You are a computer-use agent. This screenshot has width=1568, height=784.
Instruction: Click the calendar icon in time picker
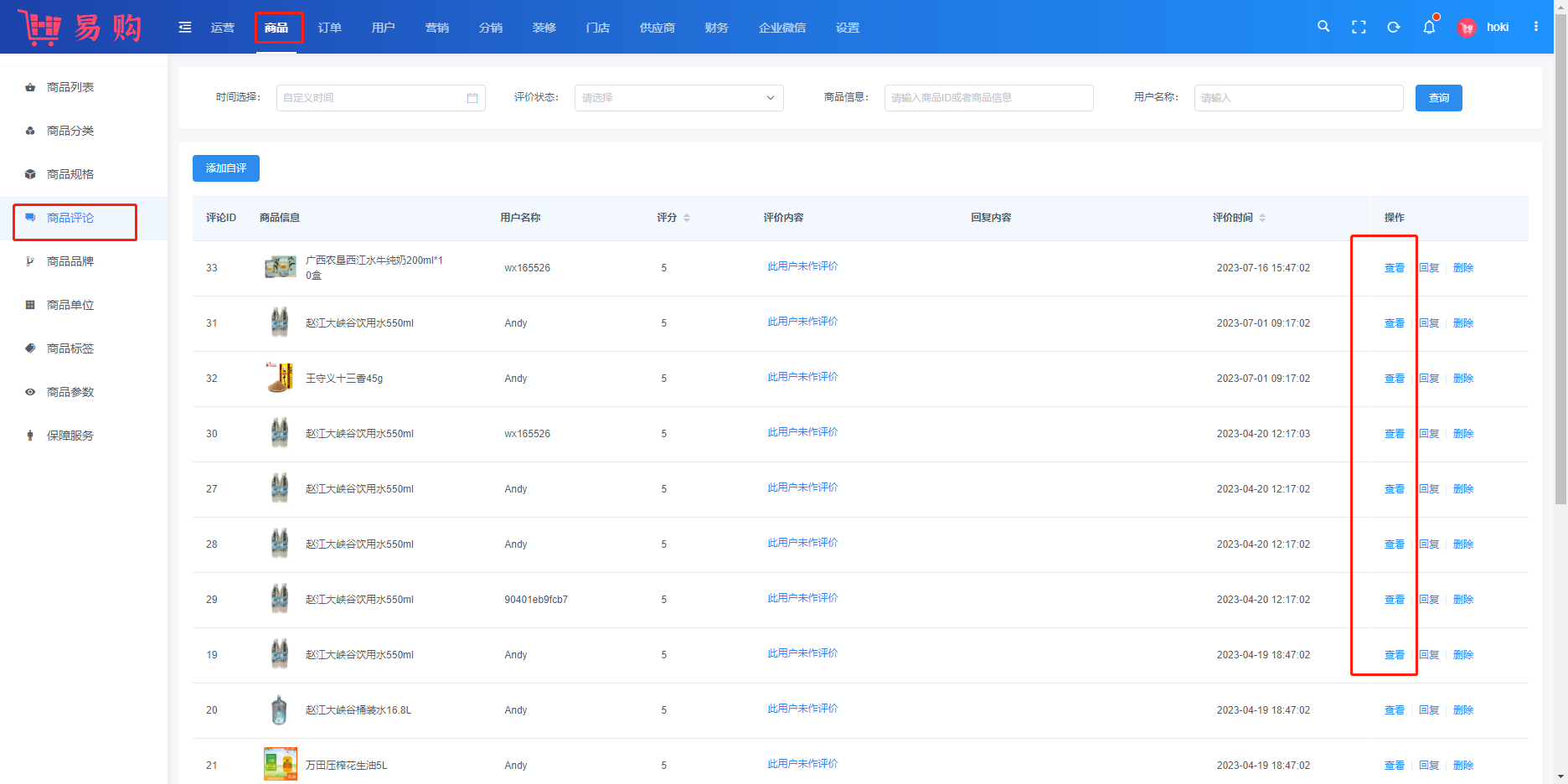coord(472,98)
